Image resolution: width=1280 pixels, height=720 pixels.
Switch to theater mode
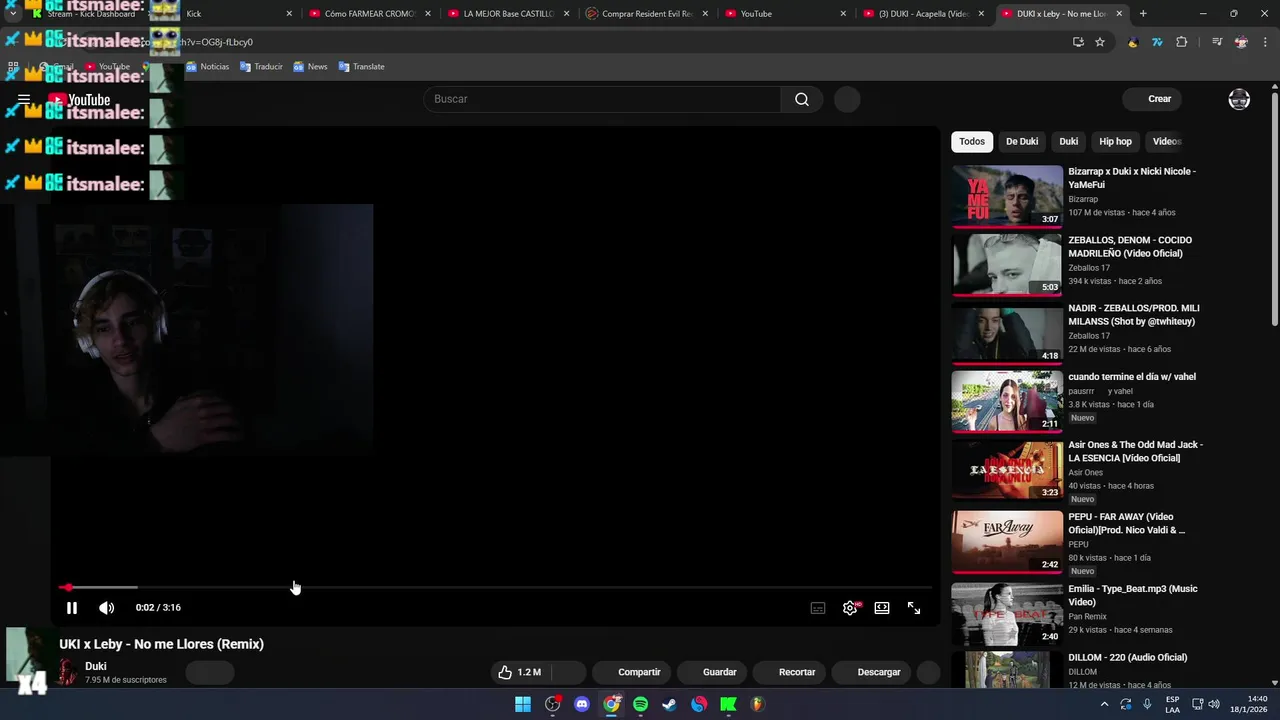tap(882, 608)
